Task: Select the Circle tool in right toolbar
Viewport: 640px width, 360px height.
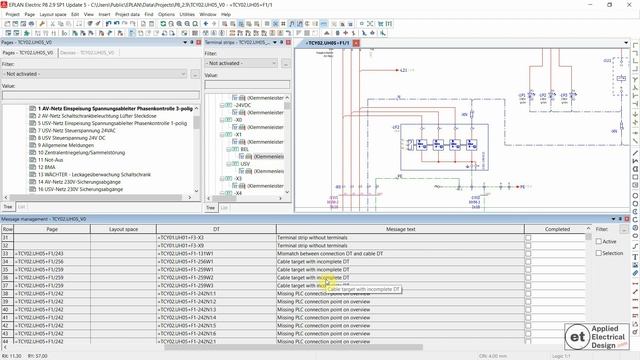Action: tap(635, 196)
